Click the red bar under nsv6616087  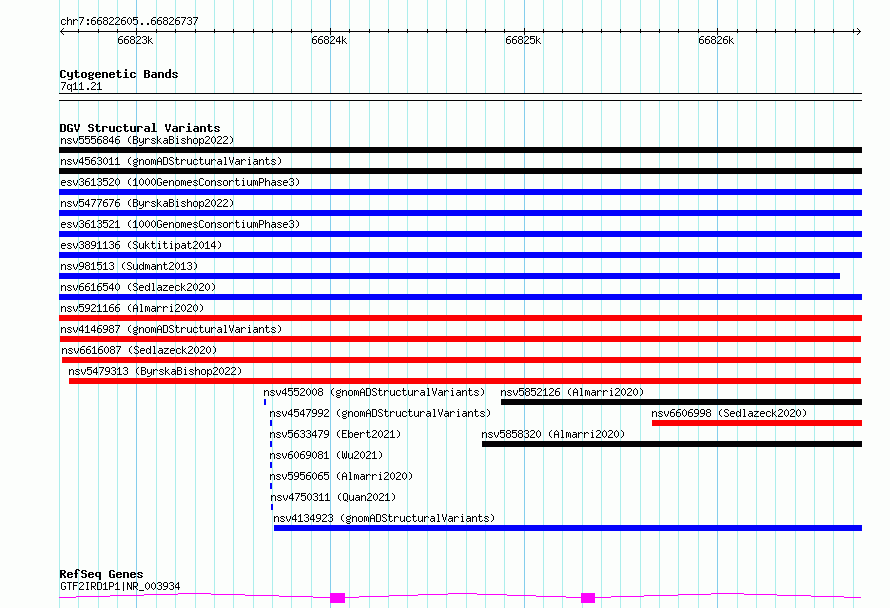[461, 360]
